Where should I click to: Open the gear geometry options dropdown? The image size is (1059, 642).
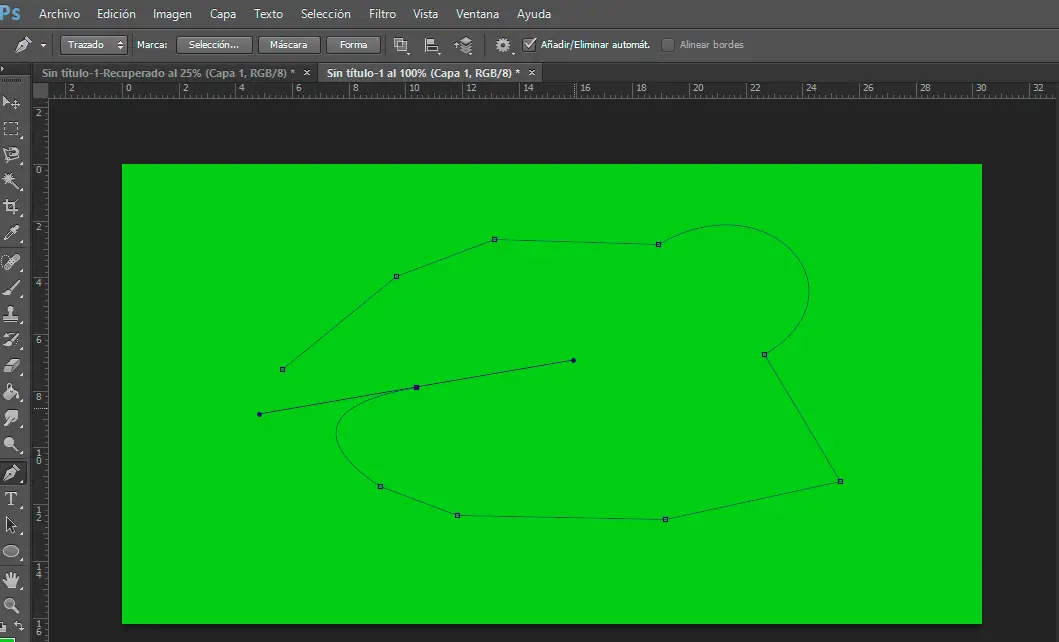click(x=504, y=45)
